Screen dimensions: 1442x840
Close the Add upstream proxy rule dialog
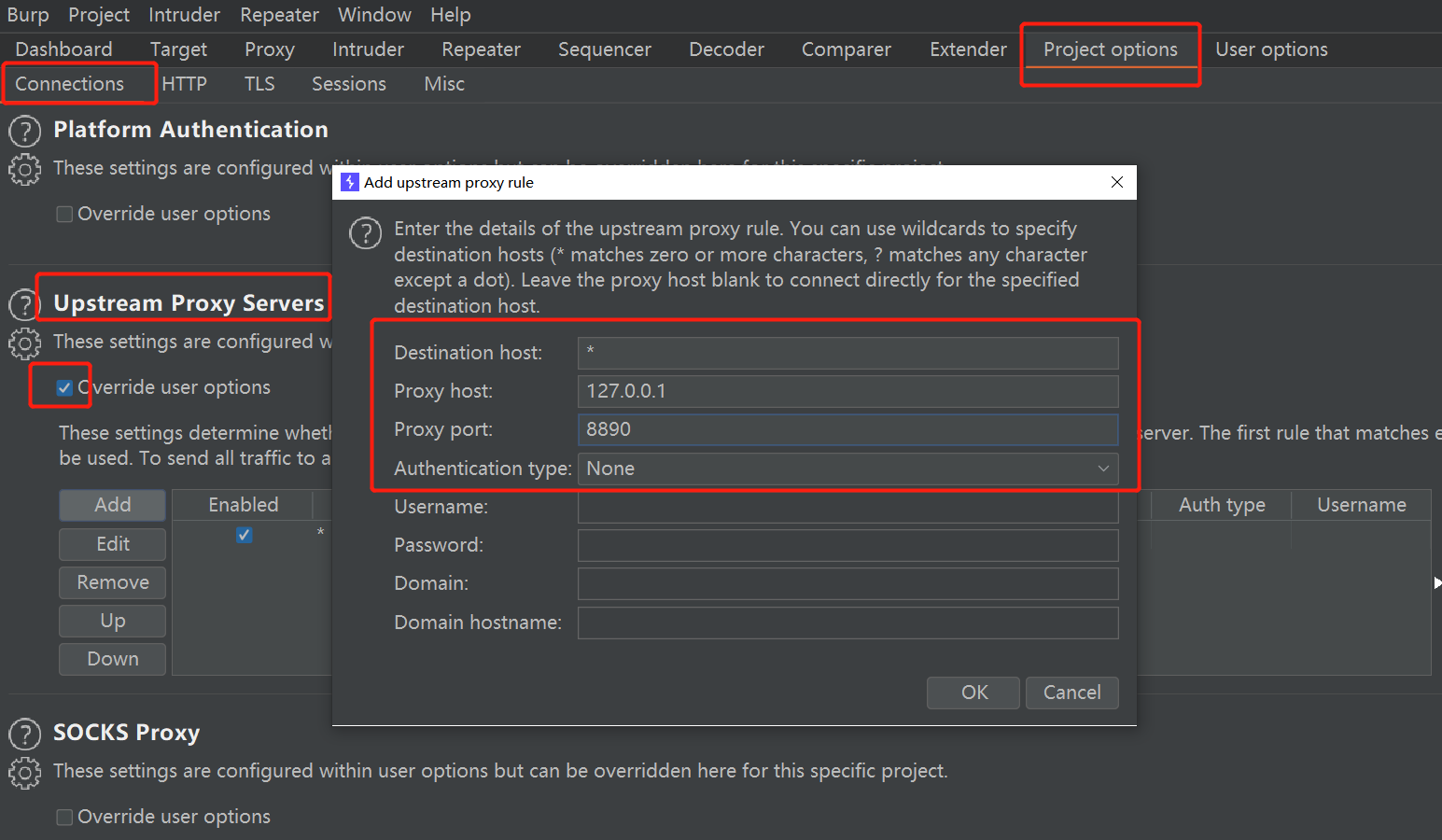1117,182
